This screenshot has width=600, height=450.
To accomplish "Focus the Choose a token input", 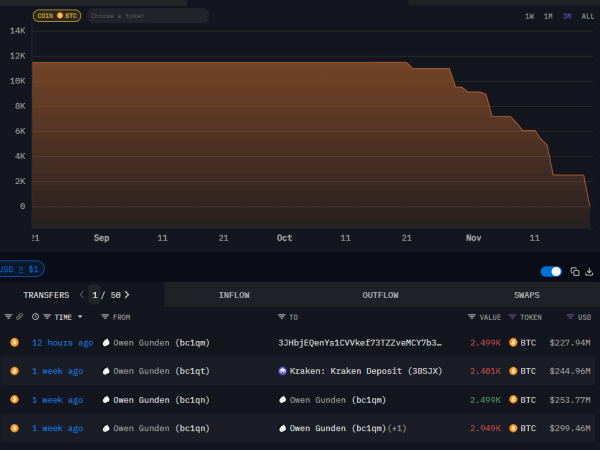I will 148,16.
